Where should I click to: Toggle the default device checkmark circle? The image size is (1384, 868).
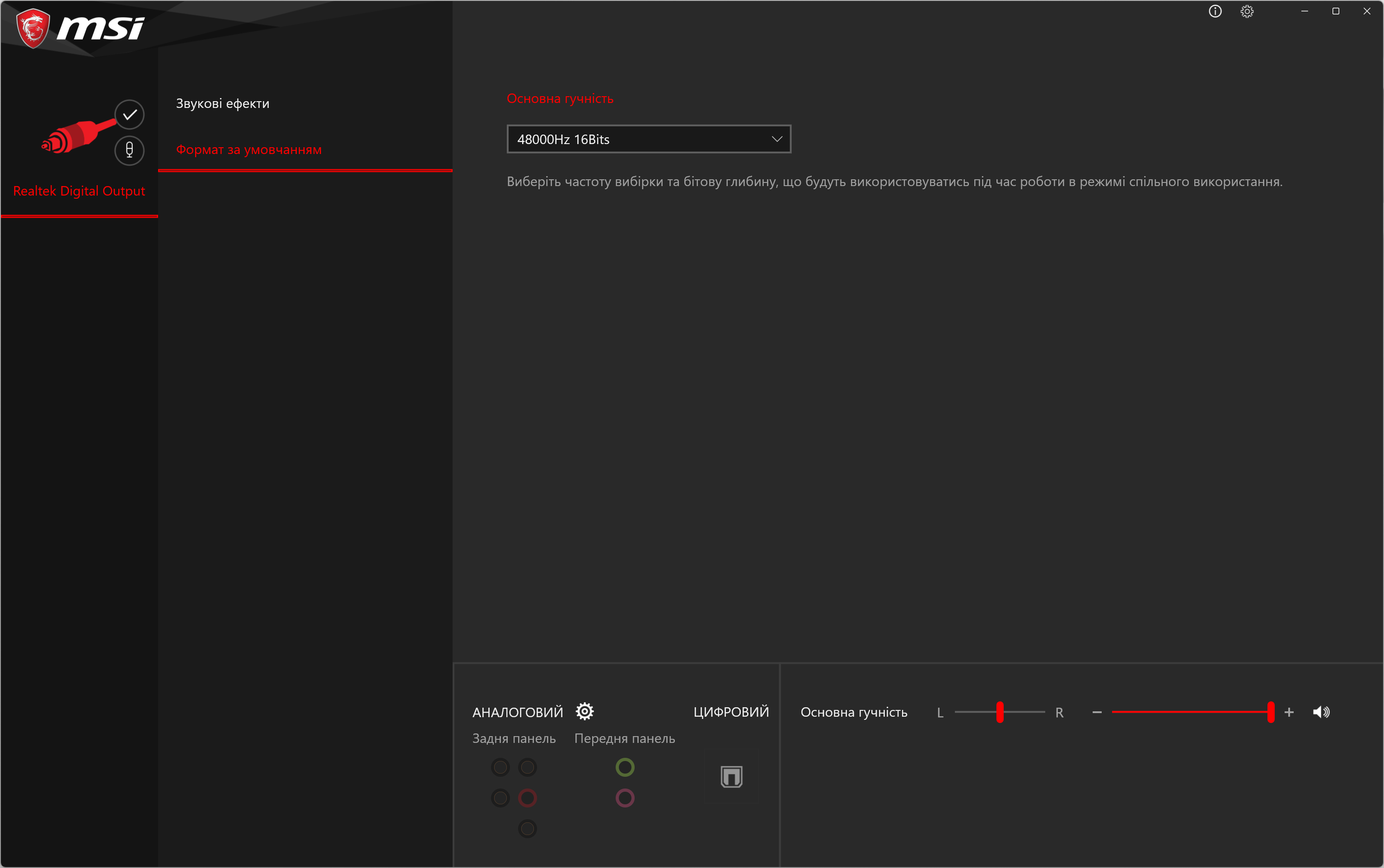(x=129, y=114)
